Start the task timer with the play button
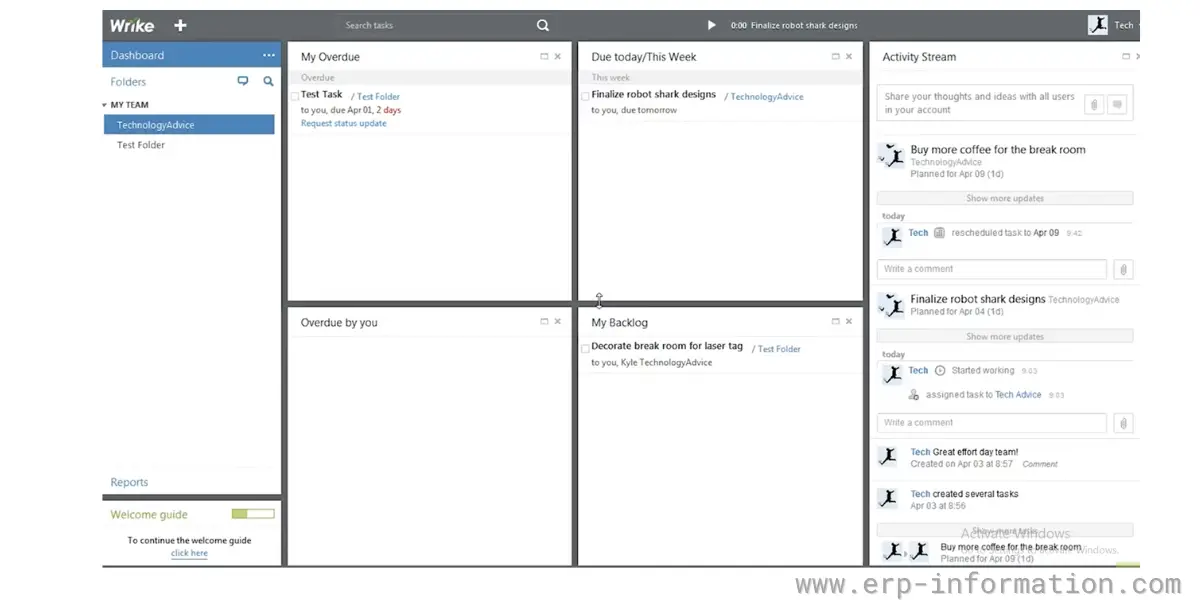 click(712, 25)
